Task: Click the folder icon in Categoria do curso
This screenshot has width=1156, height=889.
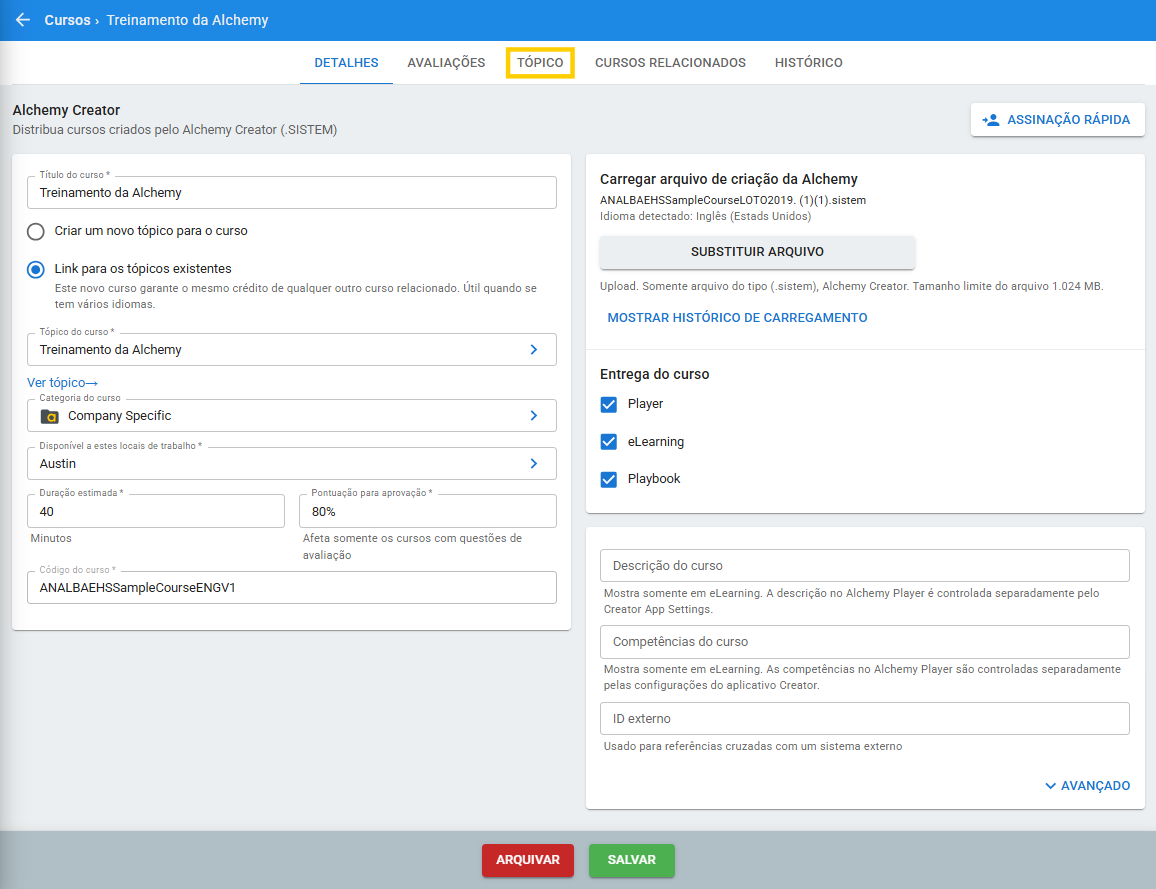Action: click(x=49, y=416)
